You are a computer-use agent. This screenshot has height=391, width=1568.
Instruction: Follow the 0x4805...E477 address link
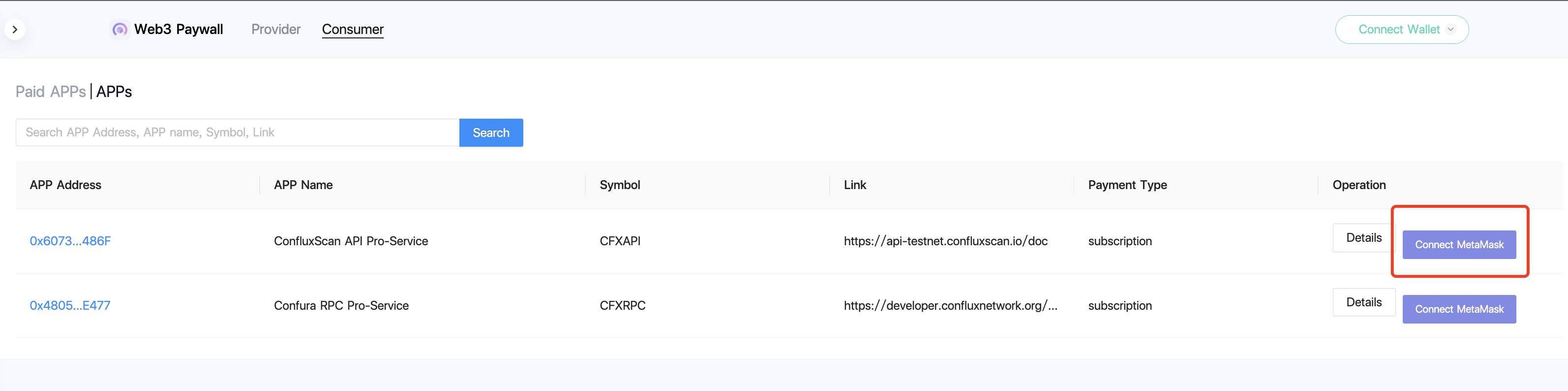tap(70, 305)
